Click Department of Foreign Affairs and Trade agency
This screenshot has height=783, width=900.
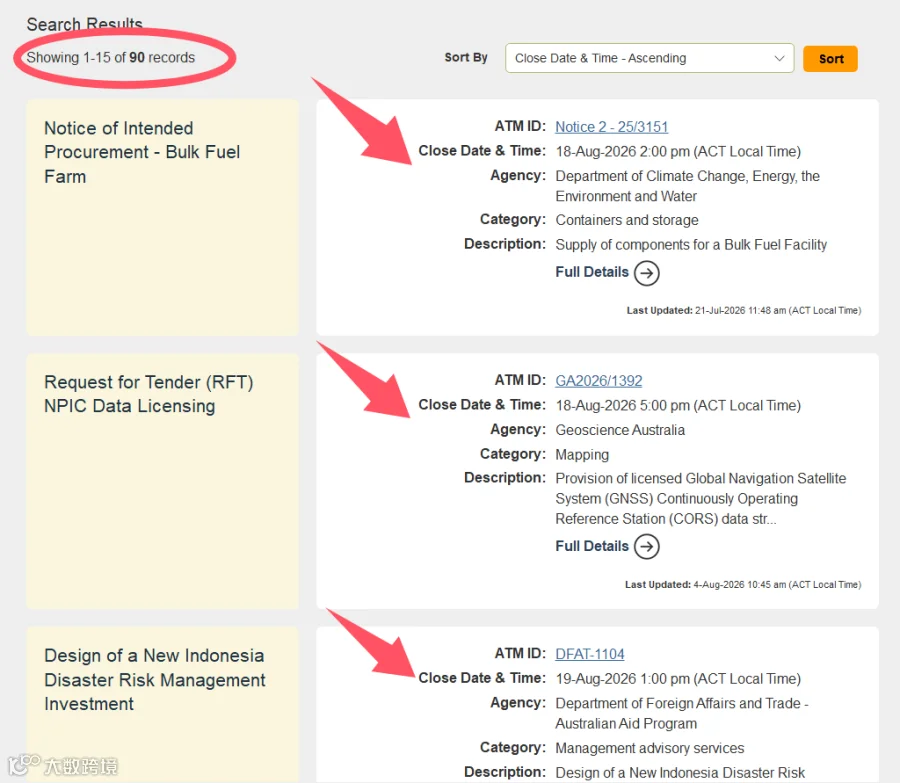[682, 713]
